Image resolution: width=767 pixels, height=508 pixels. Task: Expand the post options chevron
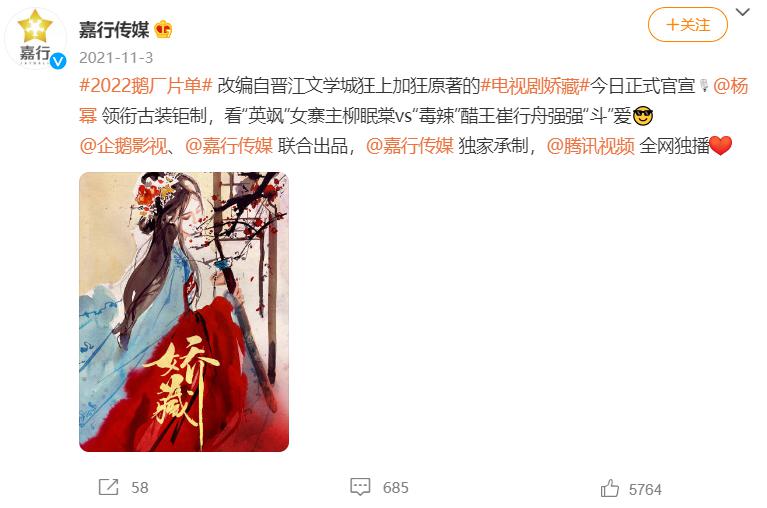pyautogui.click(x=743, y=13)
